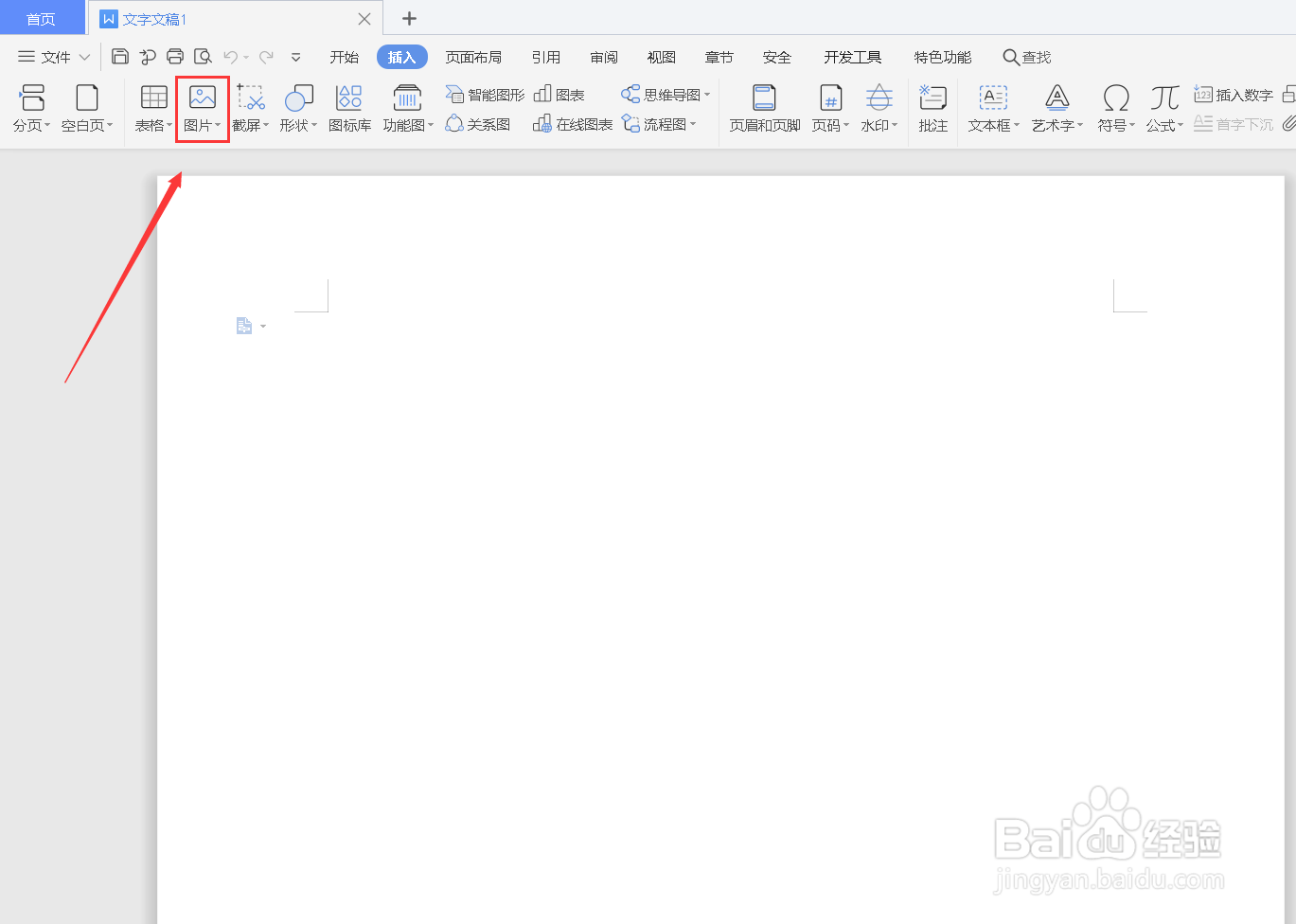Open a new tab with plus button
Image resolution: width=1296 pixels, height=924 pixels.
click(409, 18)
